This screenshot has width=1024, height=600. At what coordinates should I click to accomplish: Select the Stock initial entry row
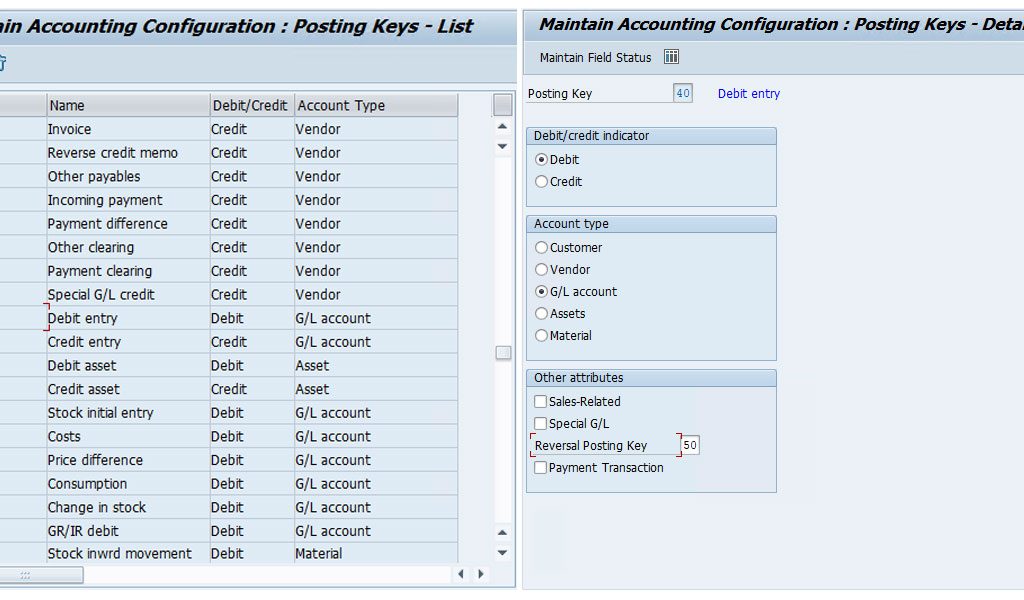[101, 413]
